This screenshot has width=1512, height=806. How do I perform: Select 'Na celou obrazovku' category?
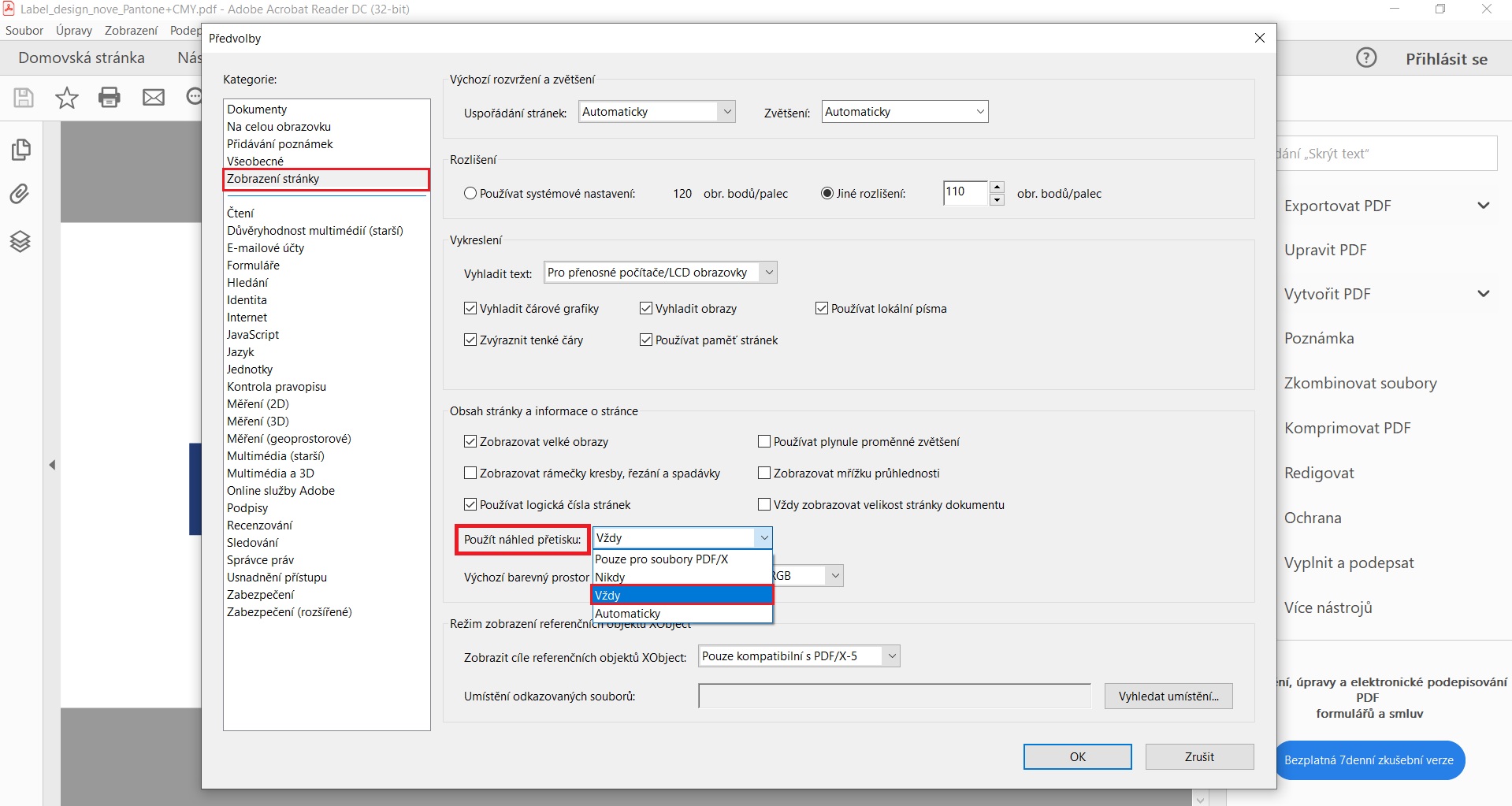pyautogui.click(x=279, y=127)
